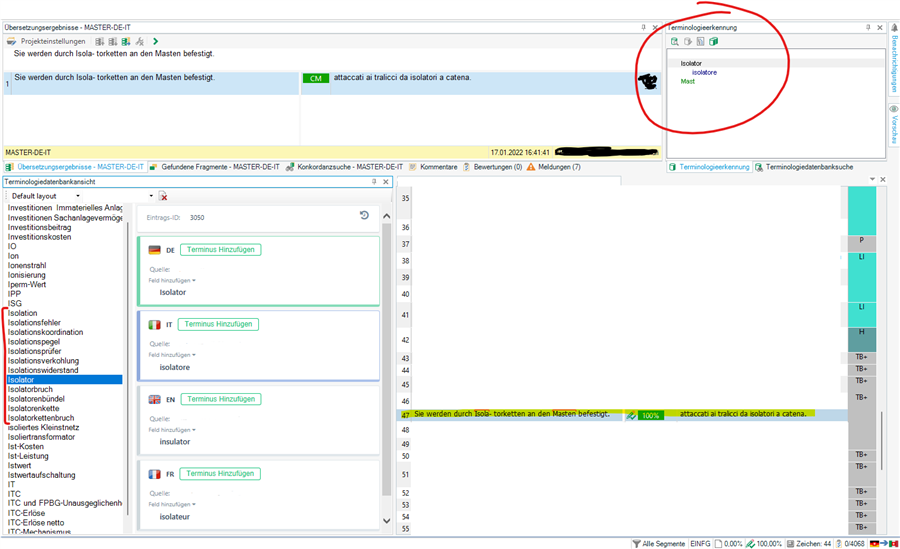The width and height of the screenshot is (900, 549).
Task: Click the translation isolatore in Terminologieerkennung
Action: [x=704, y=72]
